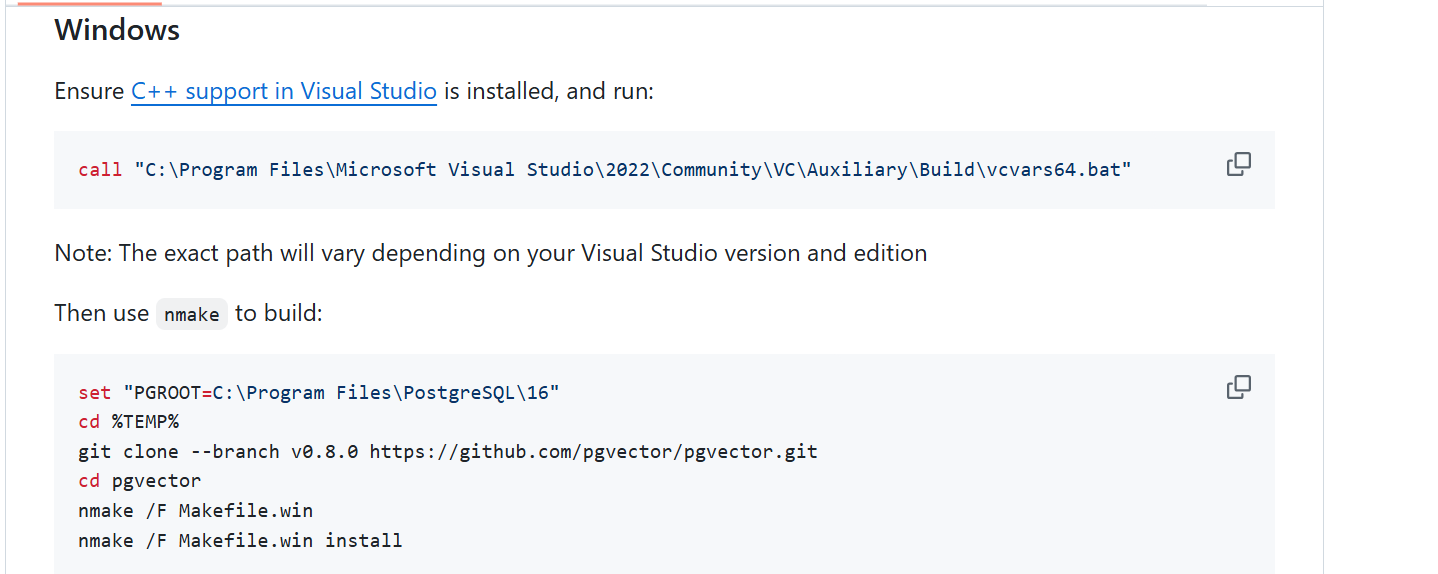
Task: Click the call vcvars64.bat command text
Action: [x=605, y=169]
